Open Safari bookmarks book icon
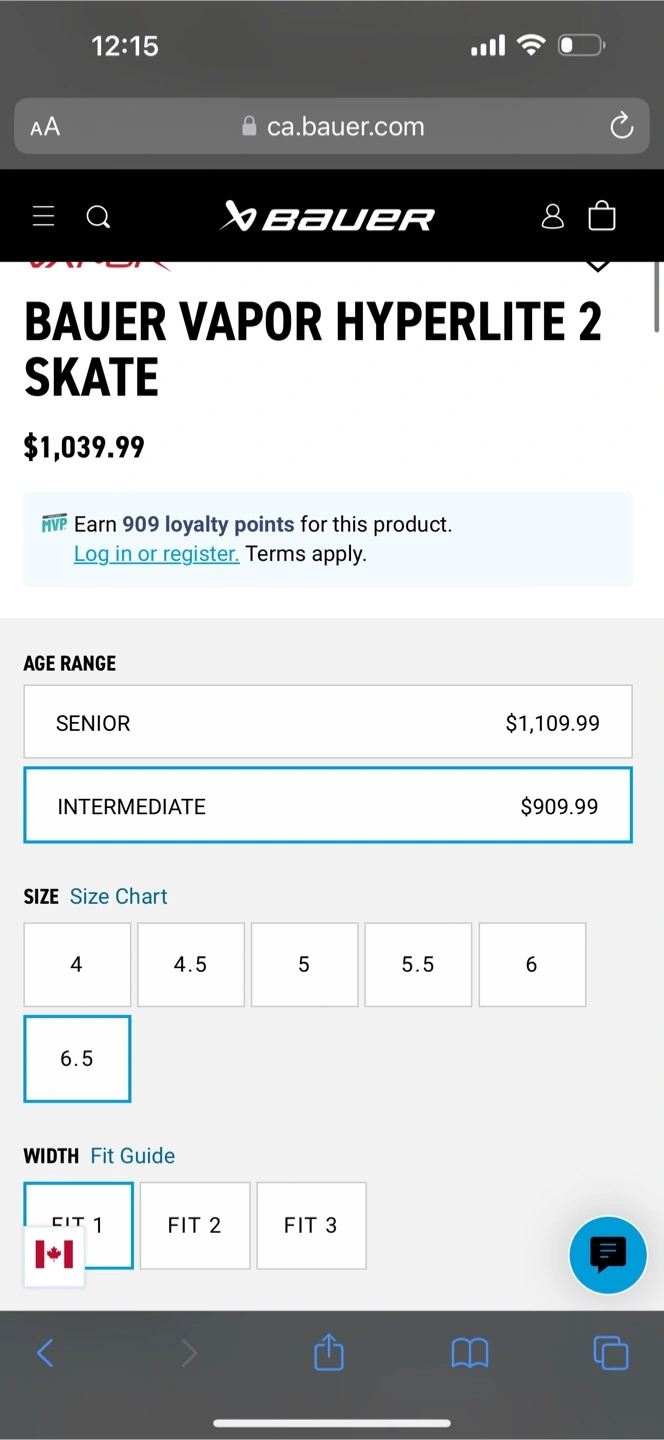This screenshot has width=664, height=1440. coord(470,1354)
